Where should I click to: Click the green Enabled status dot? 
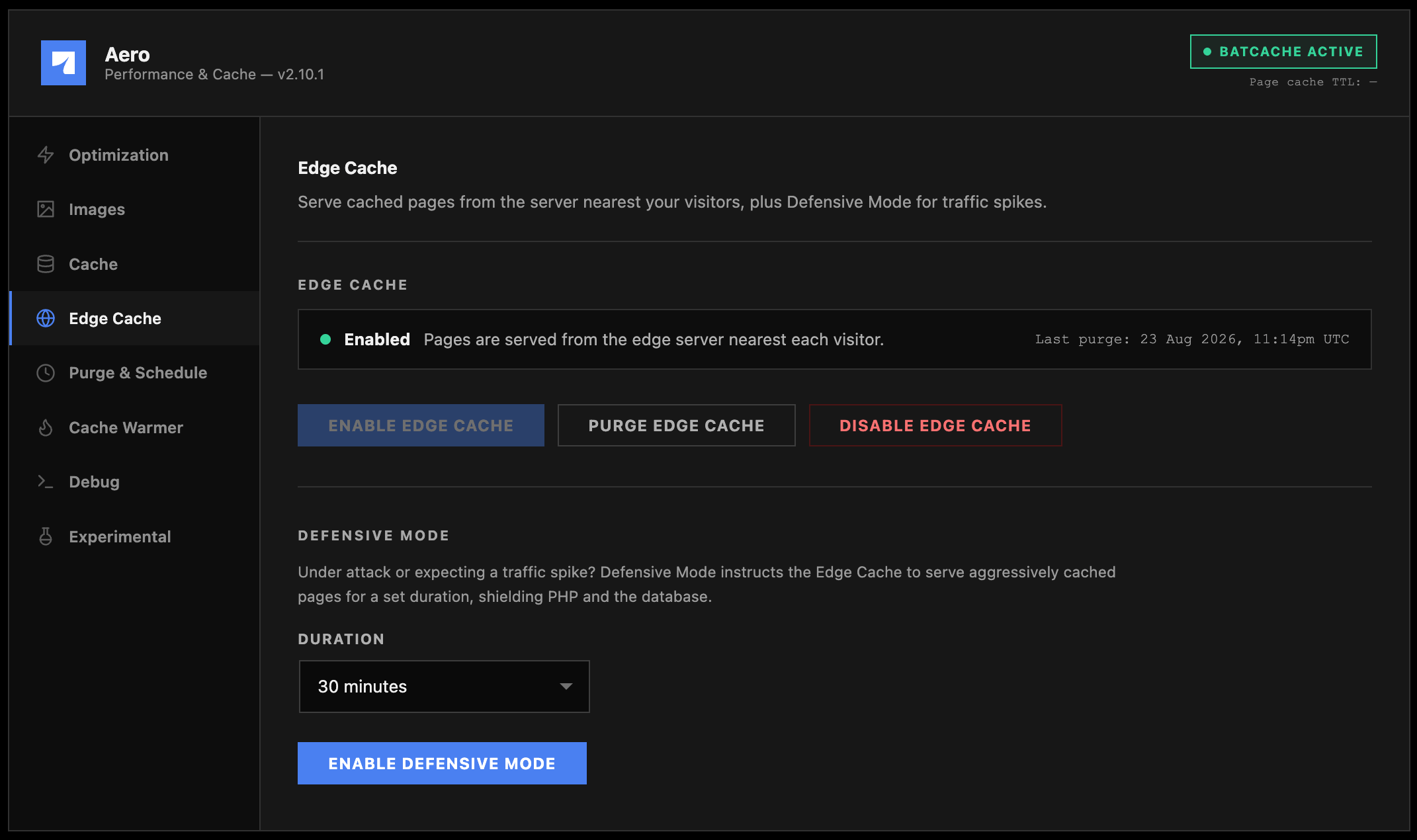coord(325,339)
